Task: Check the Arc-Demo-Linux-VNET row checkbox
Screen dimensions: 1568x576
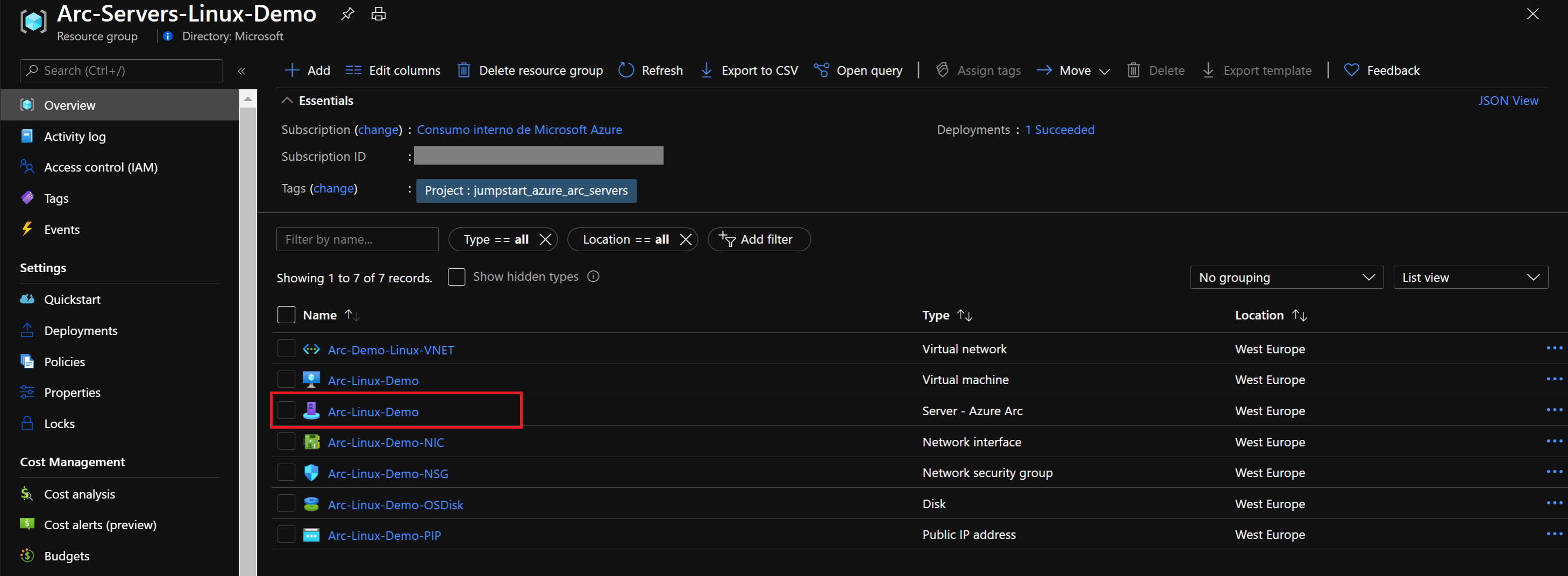Action: click(286, 349)
